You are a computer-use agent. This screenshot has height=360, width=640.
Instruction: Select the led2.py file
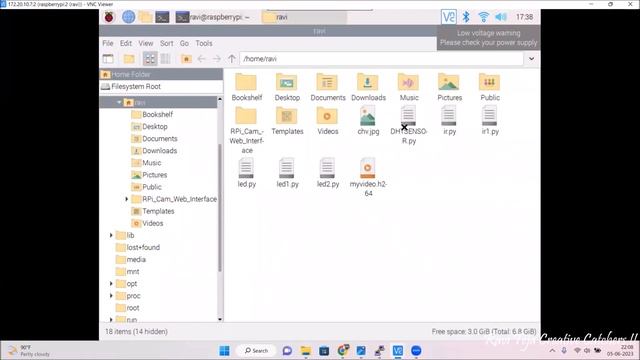(328, 173)
